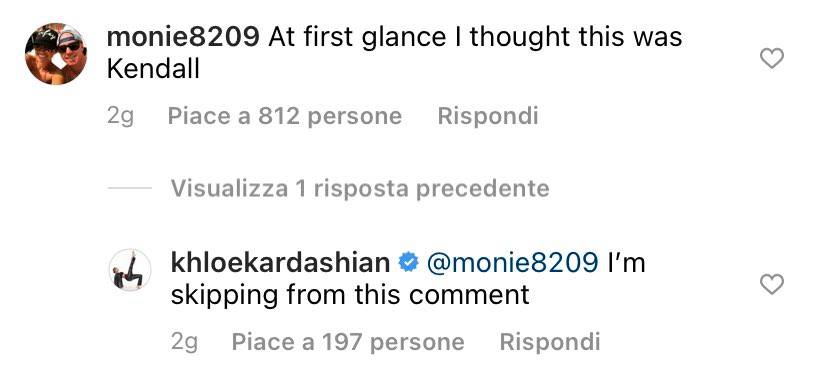The width and height of the screenshot is (828, 388).
Task: Click the text "skipping from this comment"
Action: click(x=350, y=295)
